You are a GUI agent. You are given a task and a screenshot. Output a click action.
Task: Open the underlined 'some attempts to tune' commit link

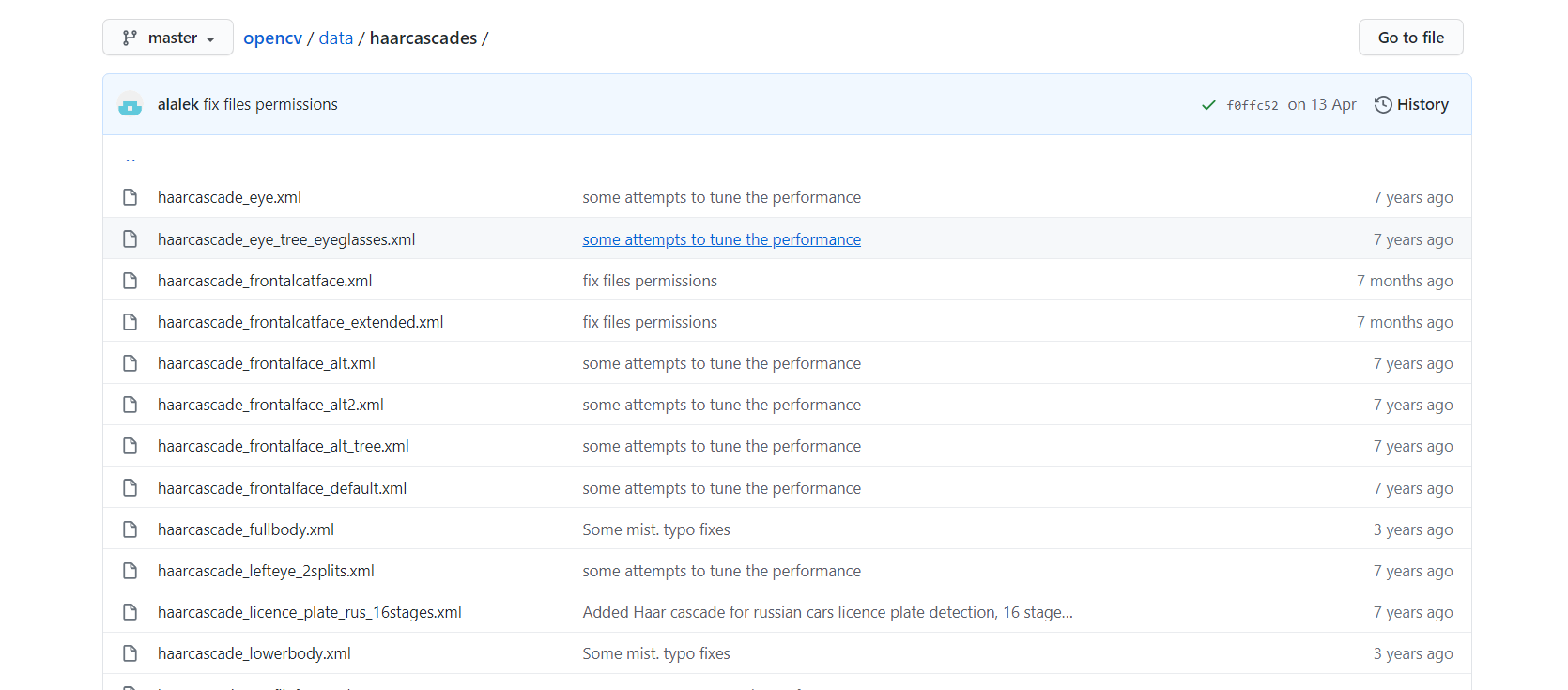[721, 239]
